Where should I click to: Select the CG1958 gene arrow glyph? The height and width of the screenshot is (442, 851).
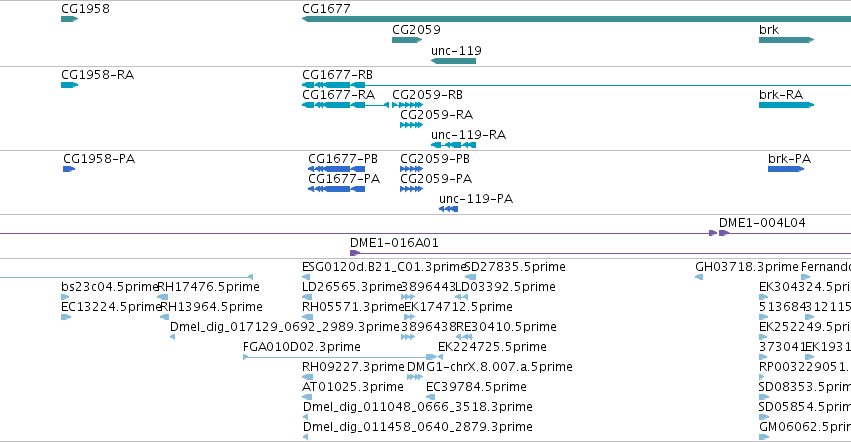point(69,19)
